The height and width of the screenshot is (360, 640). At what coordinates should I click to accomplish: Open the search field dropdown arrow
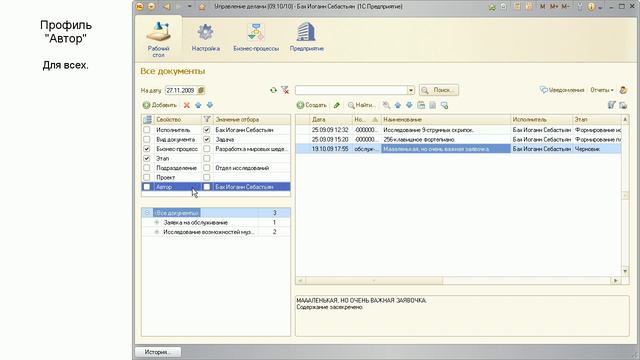point(411,90)
